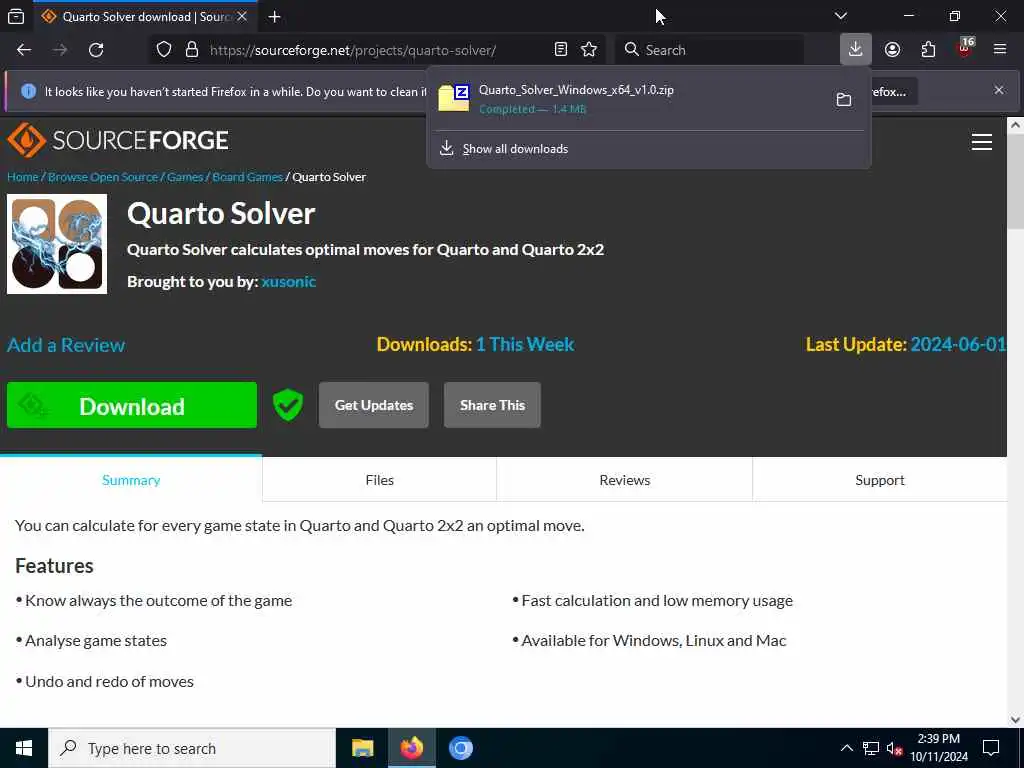Open Board Games breadcrumb link
The width and height of the screenshot is (1024, 768).
(248, 177)
